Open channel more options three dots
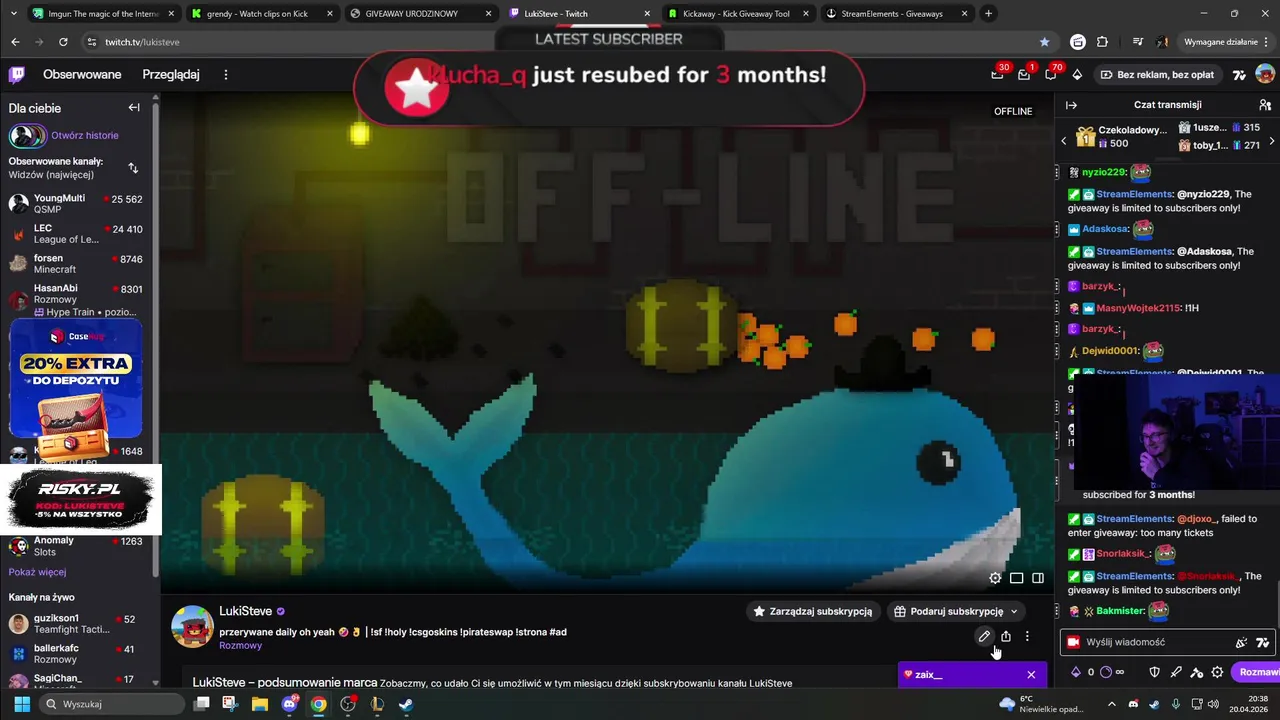1280x720 pixels. click(x=1027, y=637)
